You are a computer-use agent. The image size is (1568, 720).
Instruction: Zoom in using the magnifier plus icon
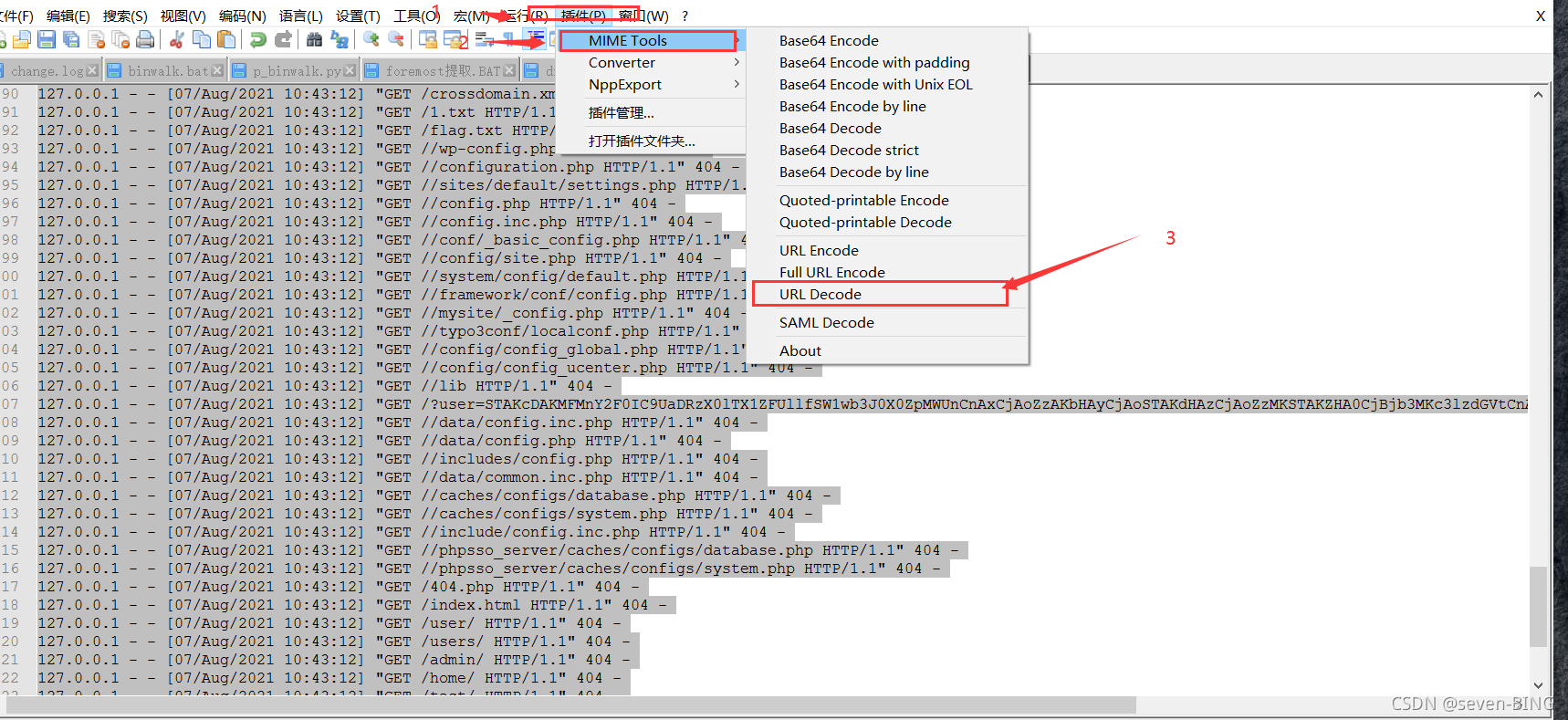371,39
